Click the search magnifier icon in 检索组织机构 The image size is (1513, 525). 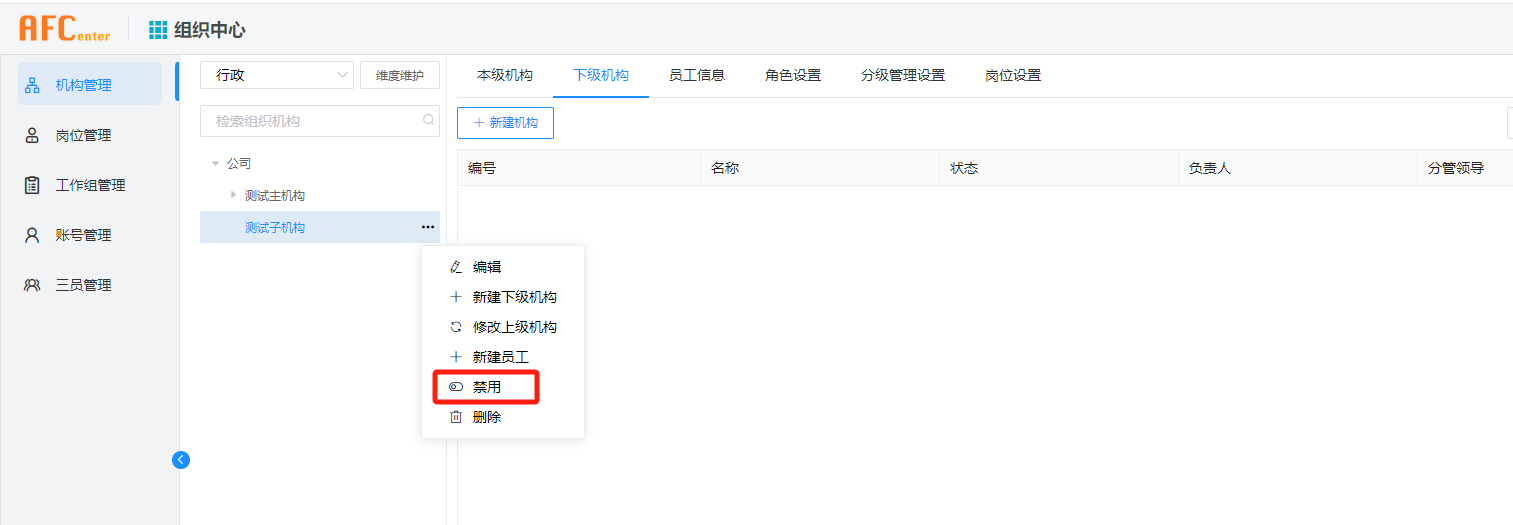428,120
